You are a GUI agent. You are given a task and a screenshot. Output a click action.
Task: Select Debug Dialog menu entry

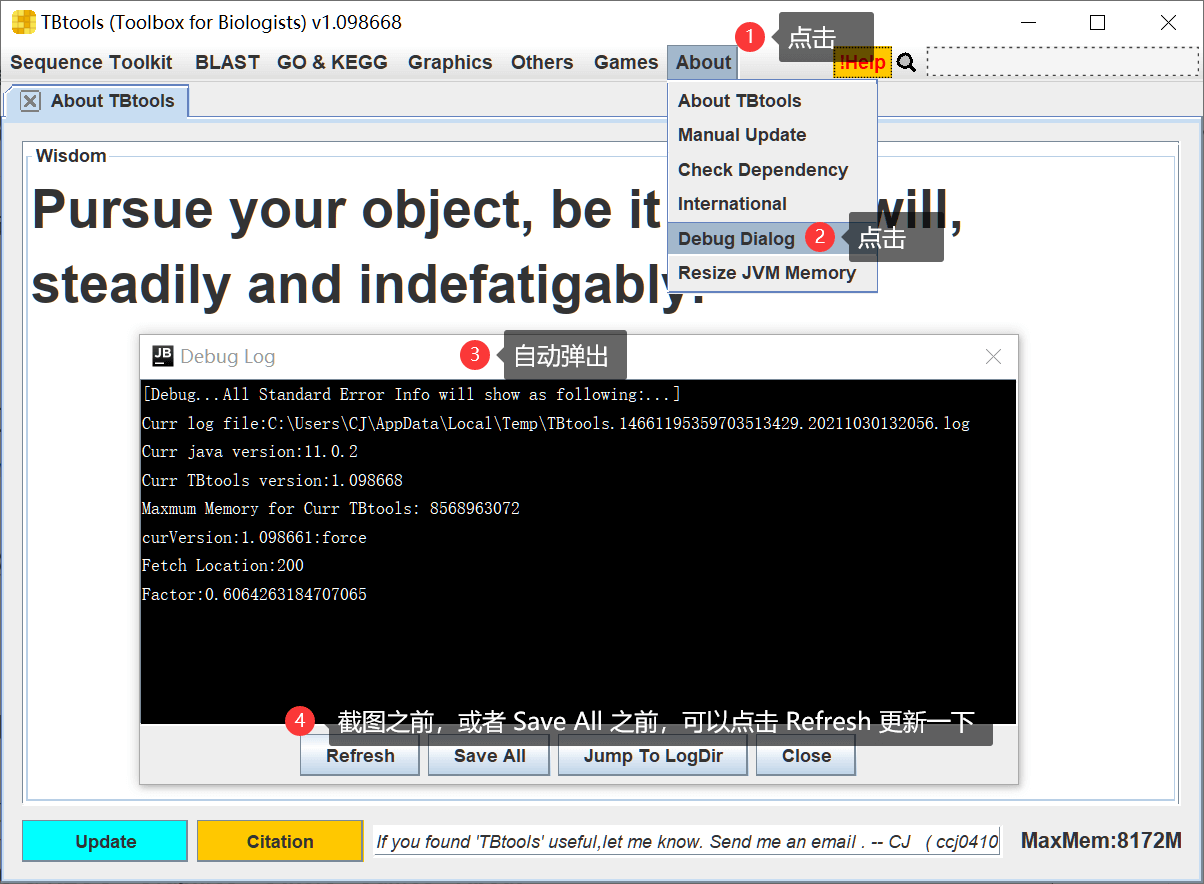pyautogui.click(x=772, y=239)
